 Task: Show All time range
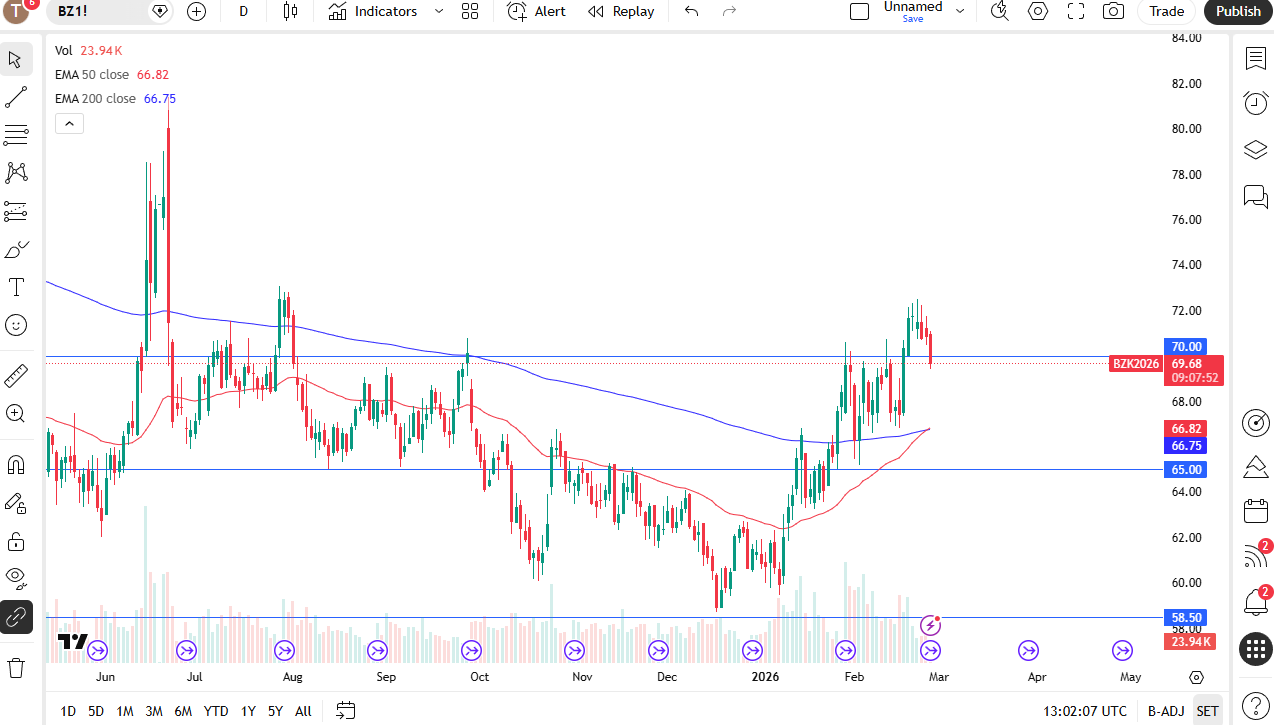coord(303,711)
